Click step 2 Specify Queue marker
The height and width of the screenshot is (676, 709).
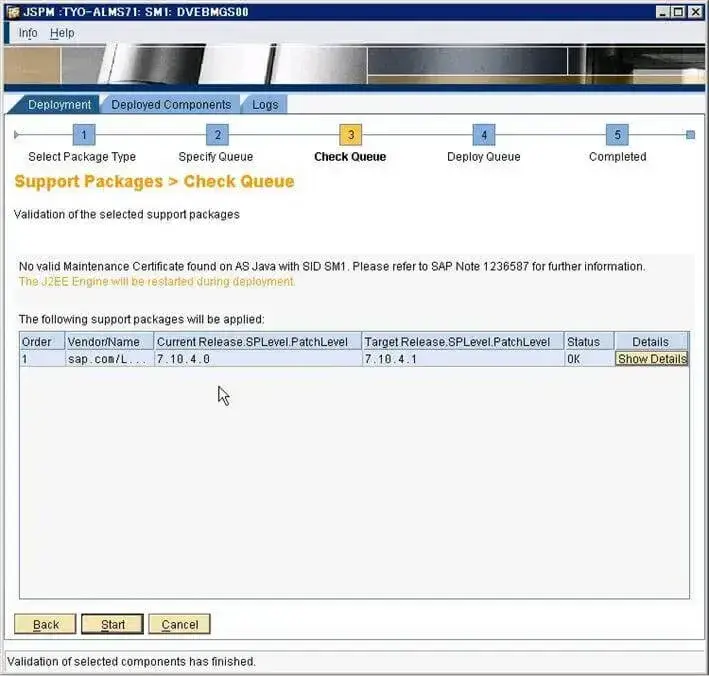[217, 135]
